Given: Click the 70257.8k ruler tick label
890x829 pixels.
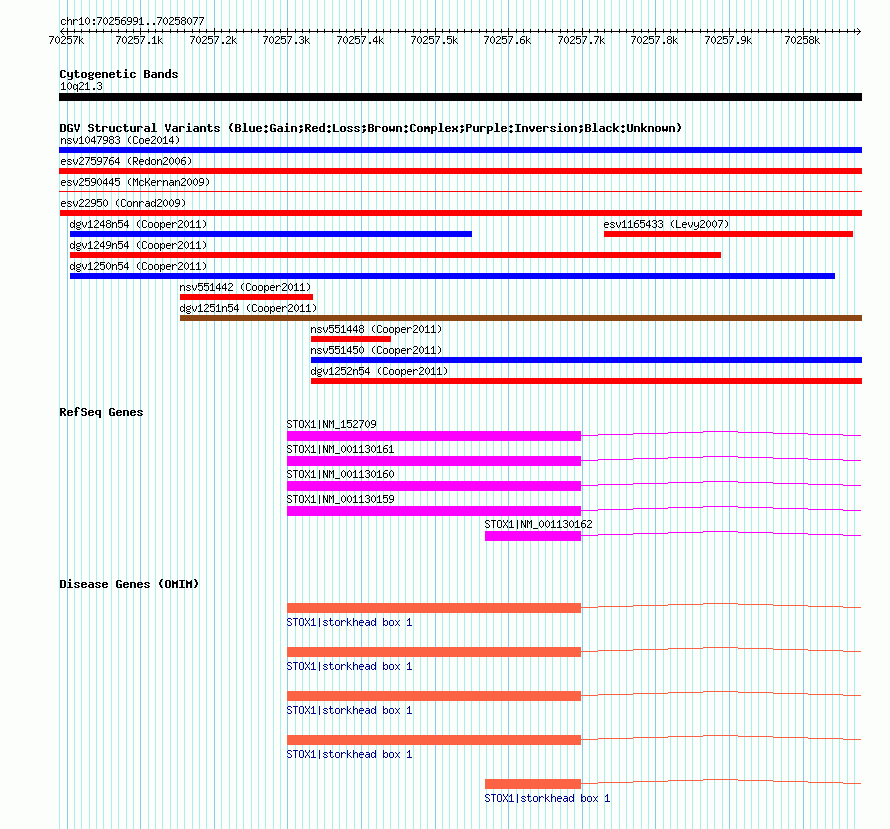Looking at the screenshot, I should point(654,40).
